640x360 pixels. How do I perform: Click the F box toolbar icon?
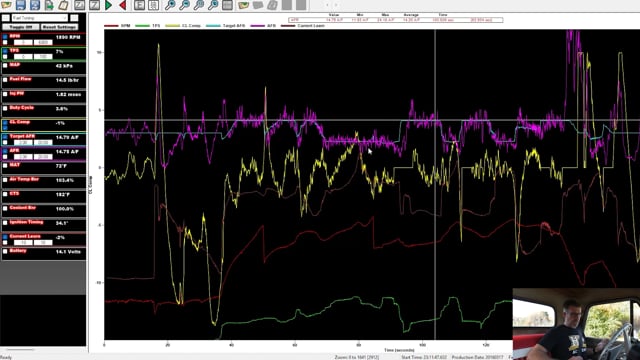point(139,5)
